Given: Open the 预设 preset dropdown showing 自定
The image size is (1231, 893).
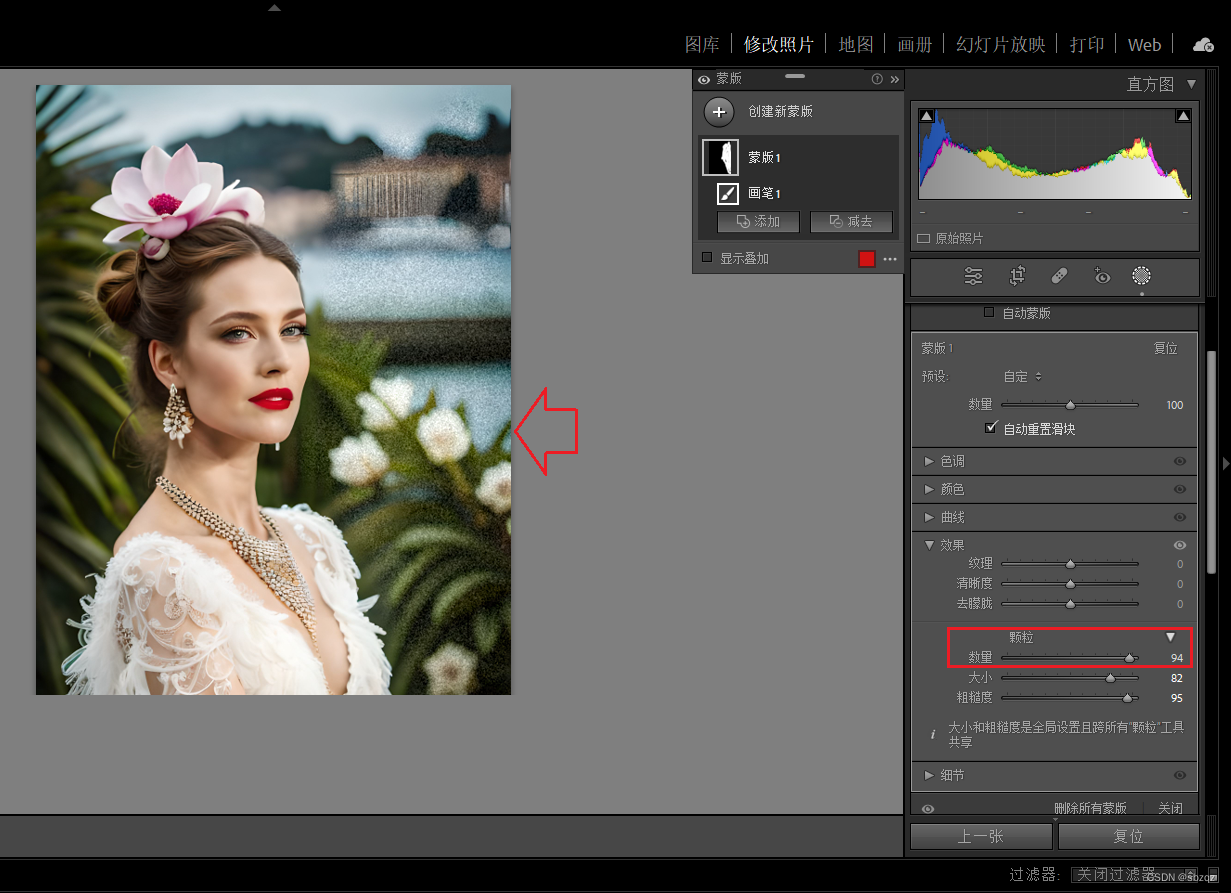Looking at the screenshot, I should pyautogui.click(x=1023, y=377).
